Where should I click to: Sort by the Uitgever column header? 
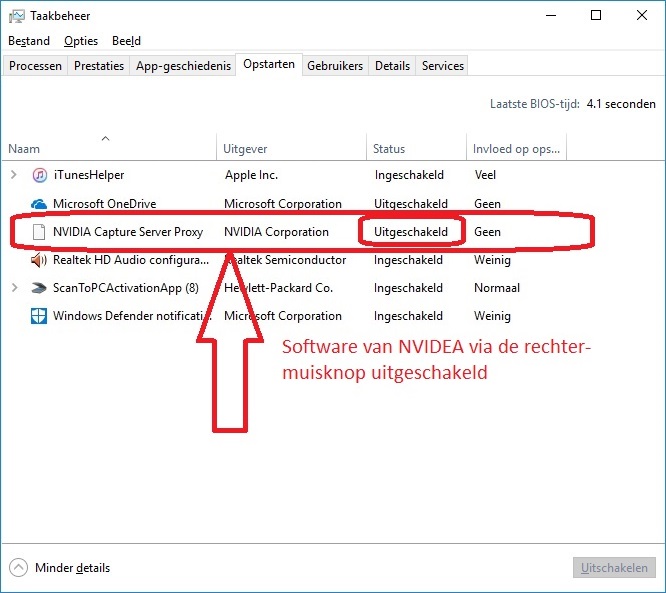point(291,147)
